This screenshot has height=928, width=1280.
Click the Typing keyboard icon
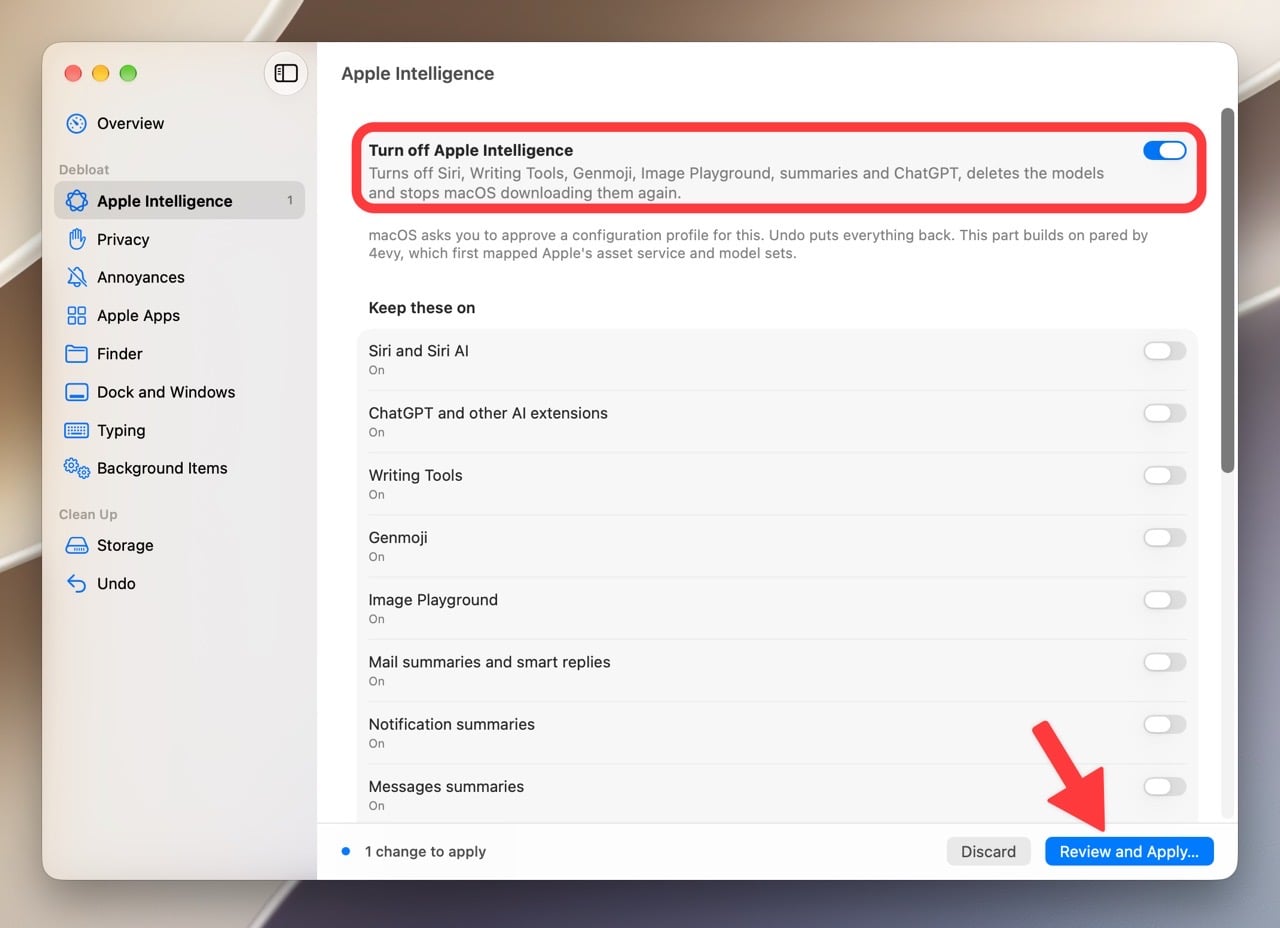(76, 430)
